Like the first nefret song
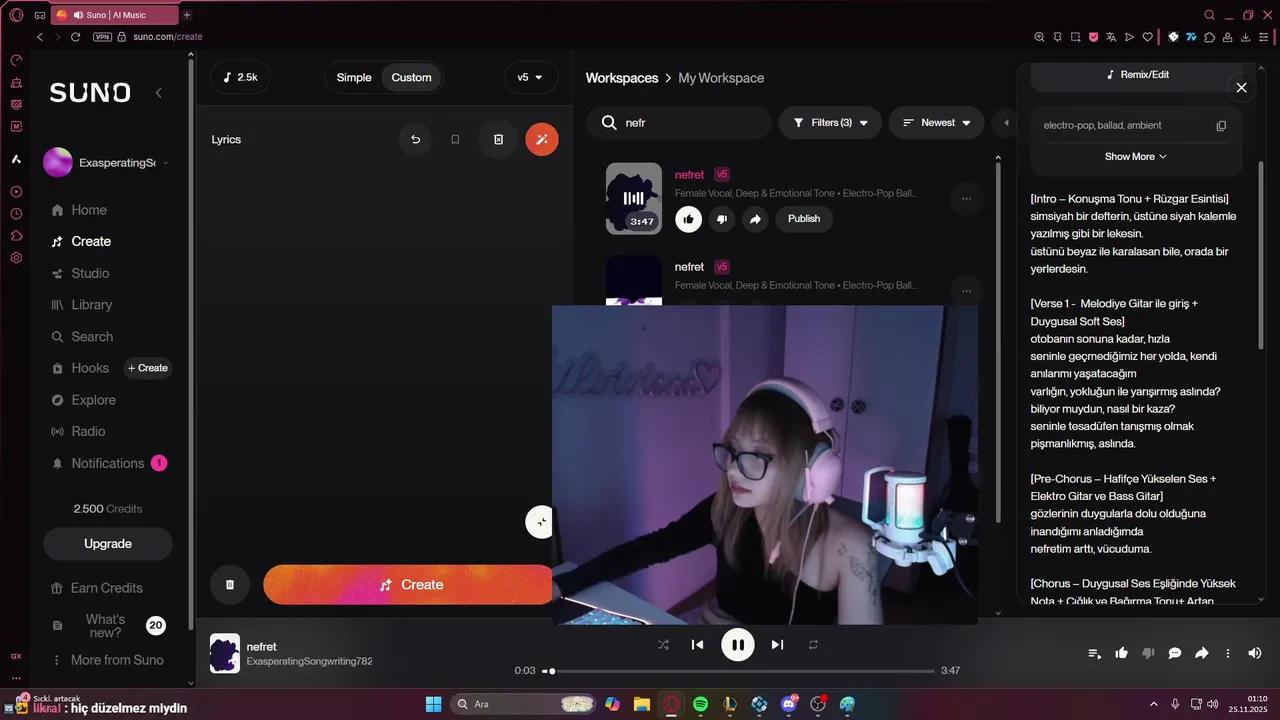 [688, 219]
